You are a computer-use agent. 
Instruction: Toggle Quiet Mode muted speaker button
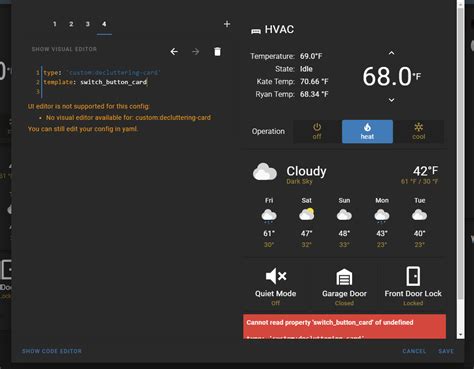276,286
